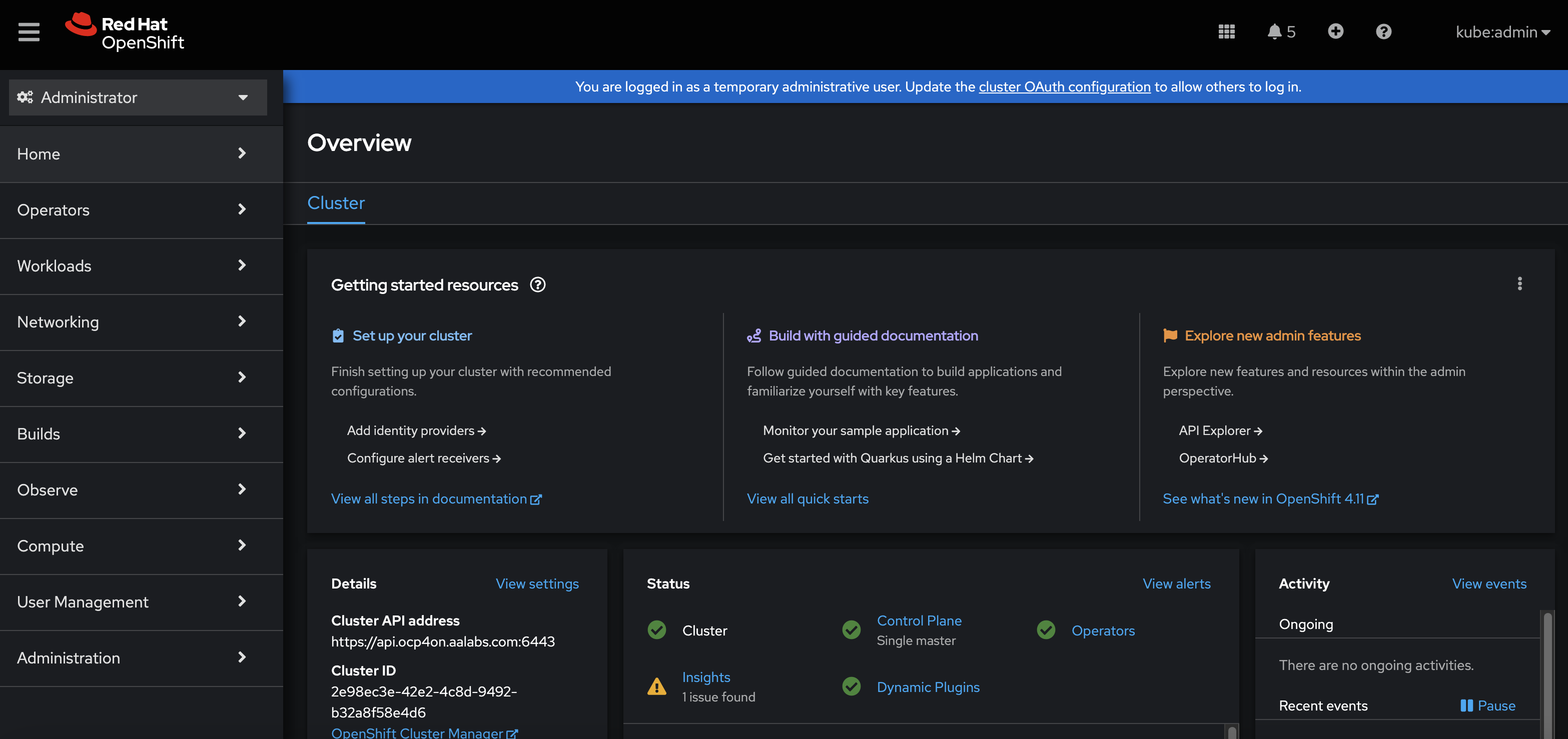
Task: Expand the Storage navigation section
Action: pyautogui.click(x=141, y=377)
